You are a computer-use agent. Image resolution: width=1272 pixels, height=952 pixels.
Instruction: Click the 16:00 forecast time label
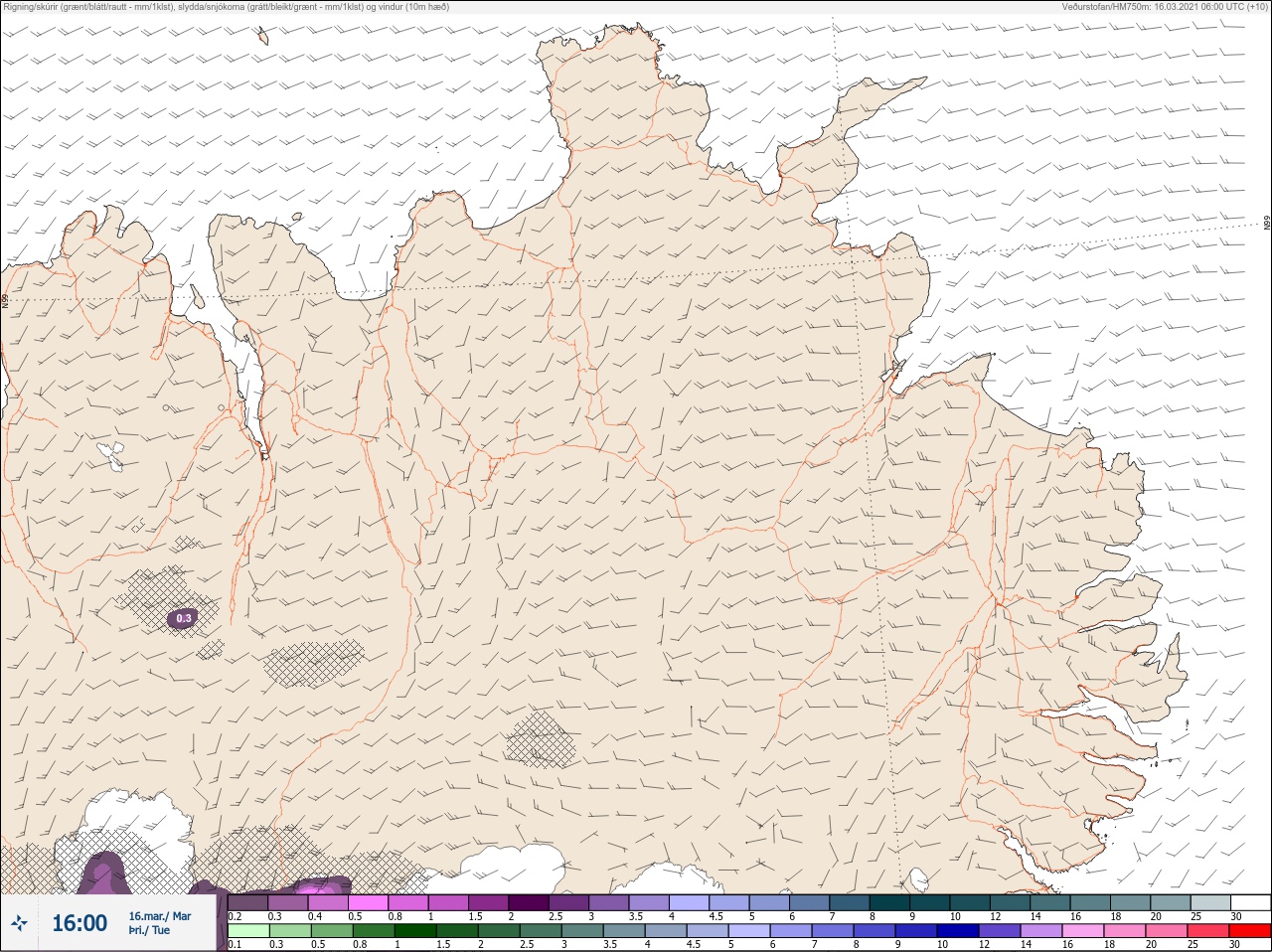(x=79, y=923)
